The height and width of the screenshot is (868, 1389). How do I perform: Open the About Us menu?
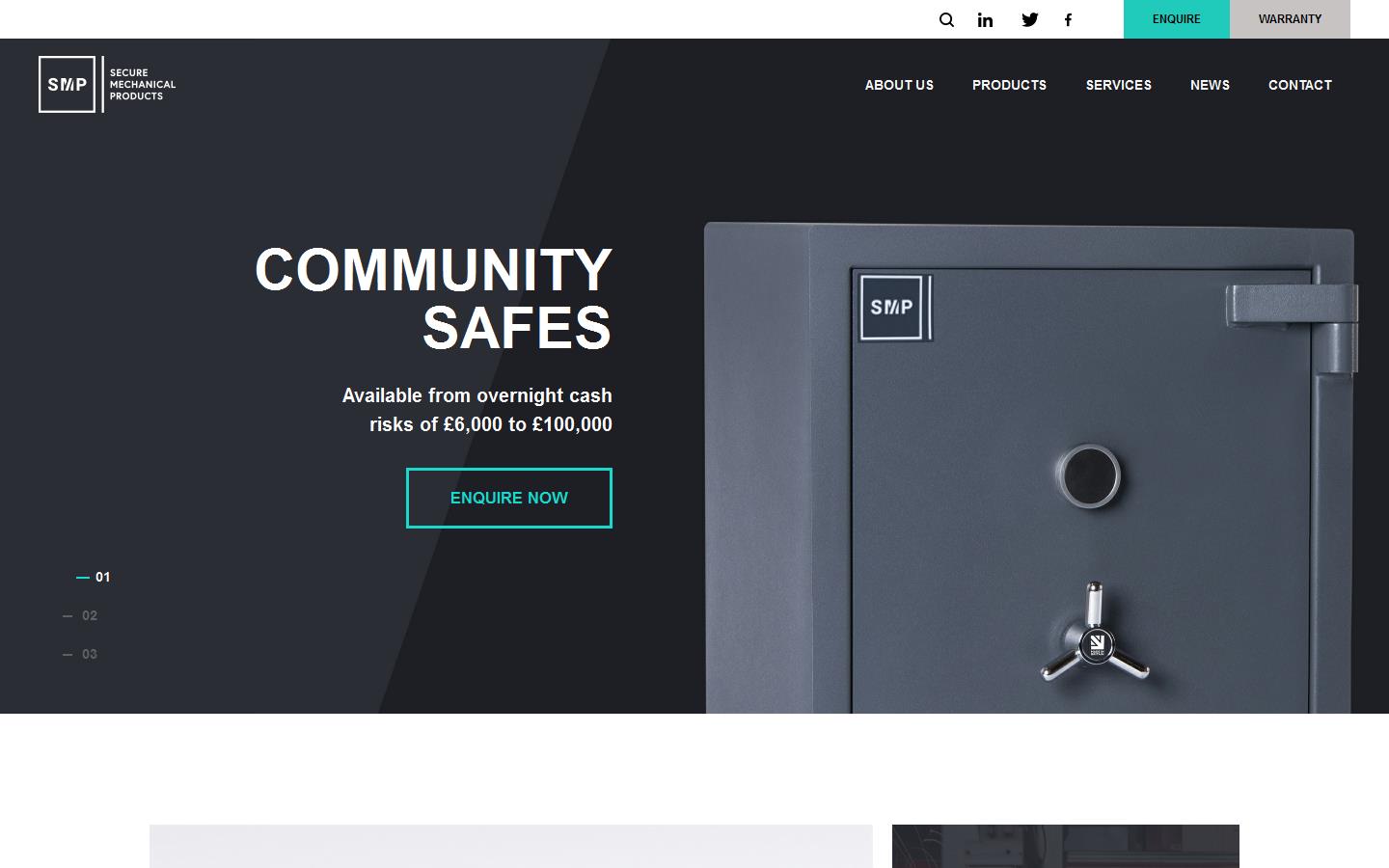point(899,85)
